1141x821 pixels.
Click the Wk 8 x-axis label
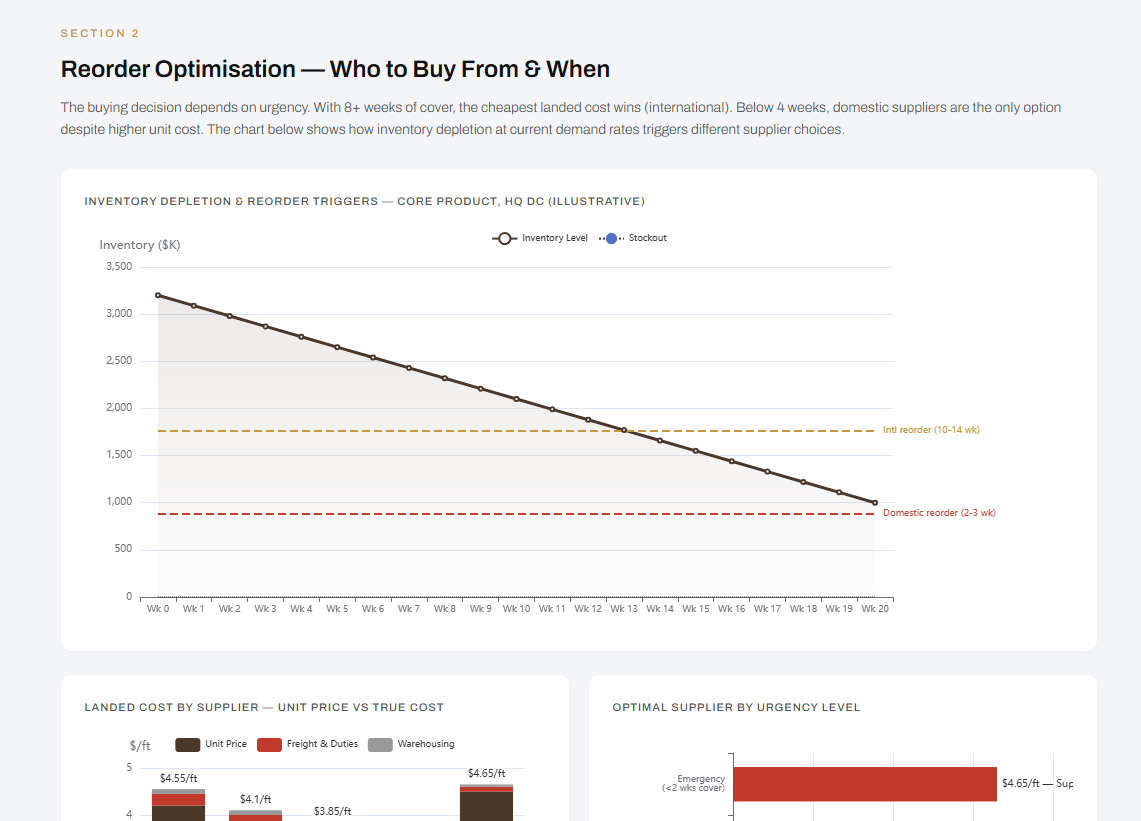[x=445, y=608]
